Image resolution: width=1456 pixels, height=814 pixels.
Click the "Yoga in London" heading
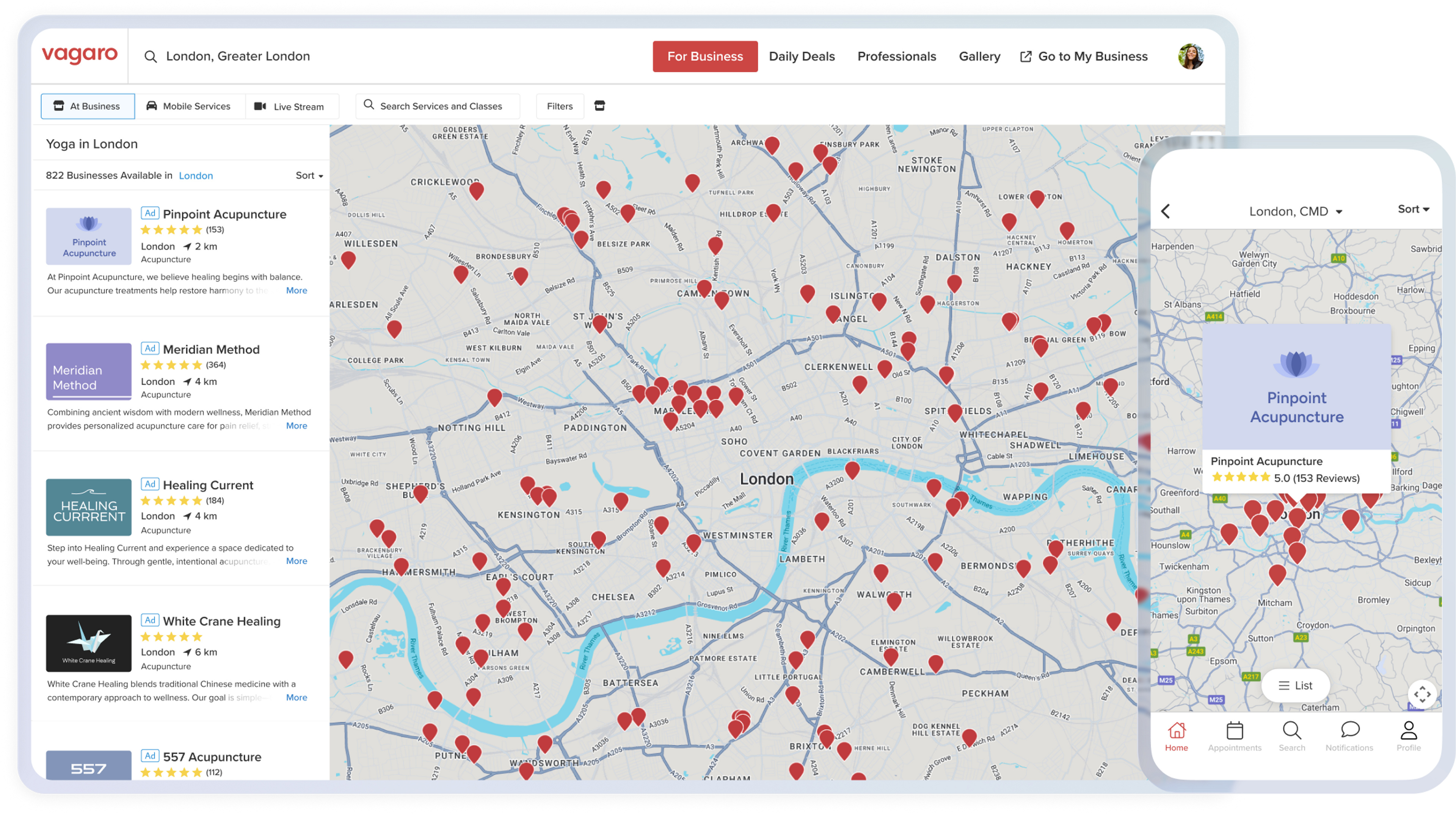[x=91, y=144]
